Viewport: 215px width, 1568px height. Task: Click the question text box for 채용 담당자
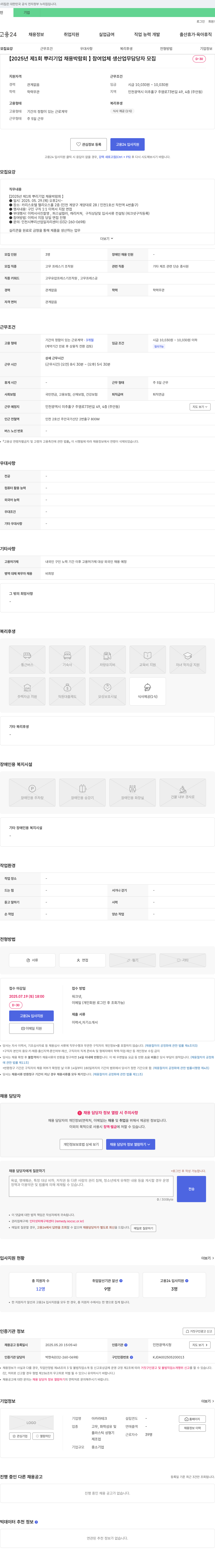click(x=91, y=1186)
